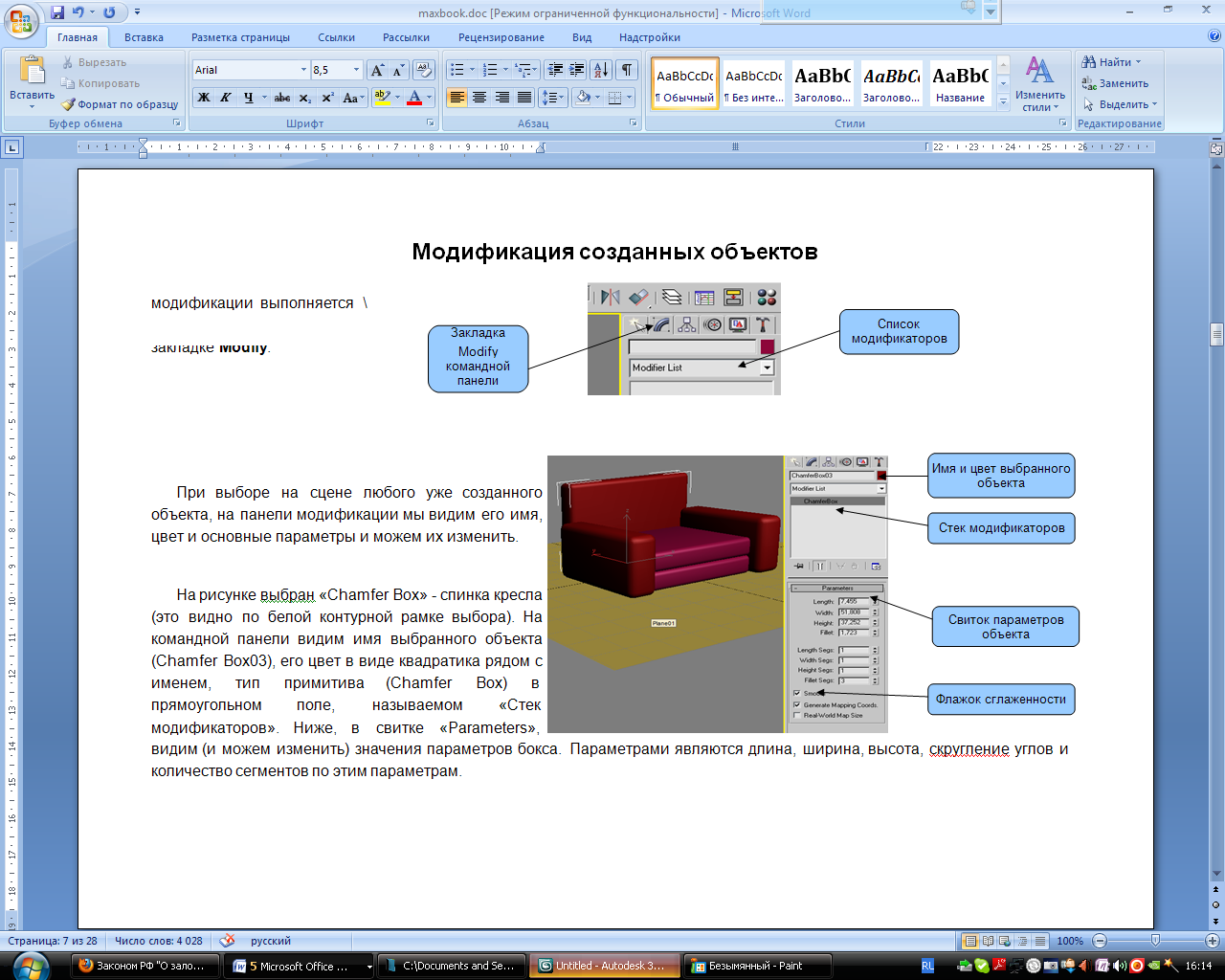The width and height of the screenshot is (1225, 980).
Task: Toggle subscript formatting
Action: [304, 98]
